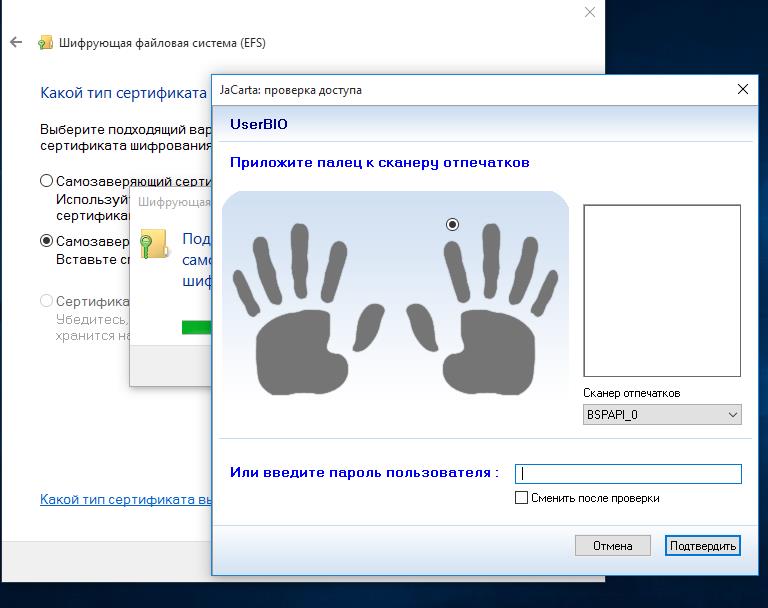Click the left hand image

[x=308, y=309]
